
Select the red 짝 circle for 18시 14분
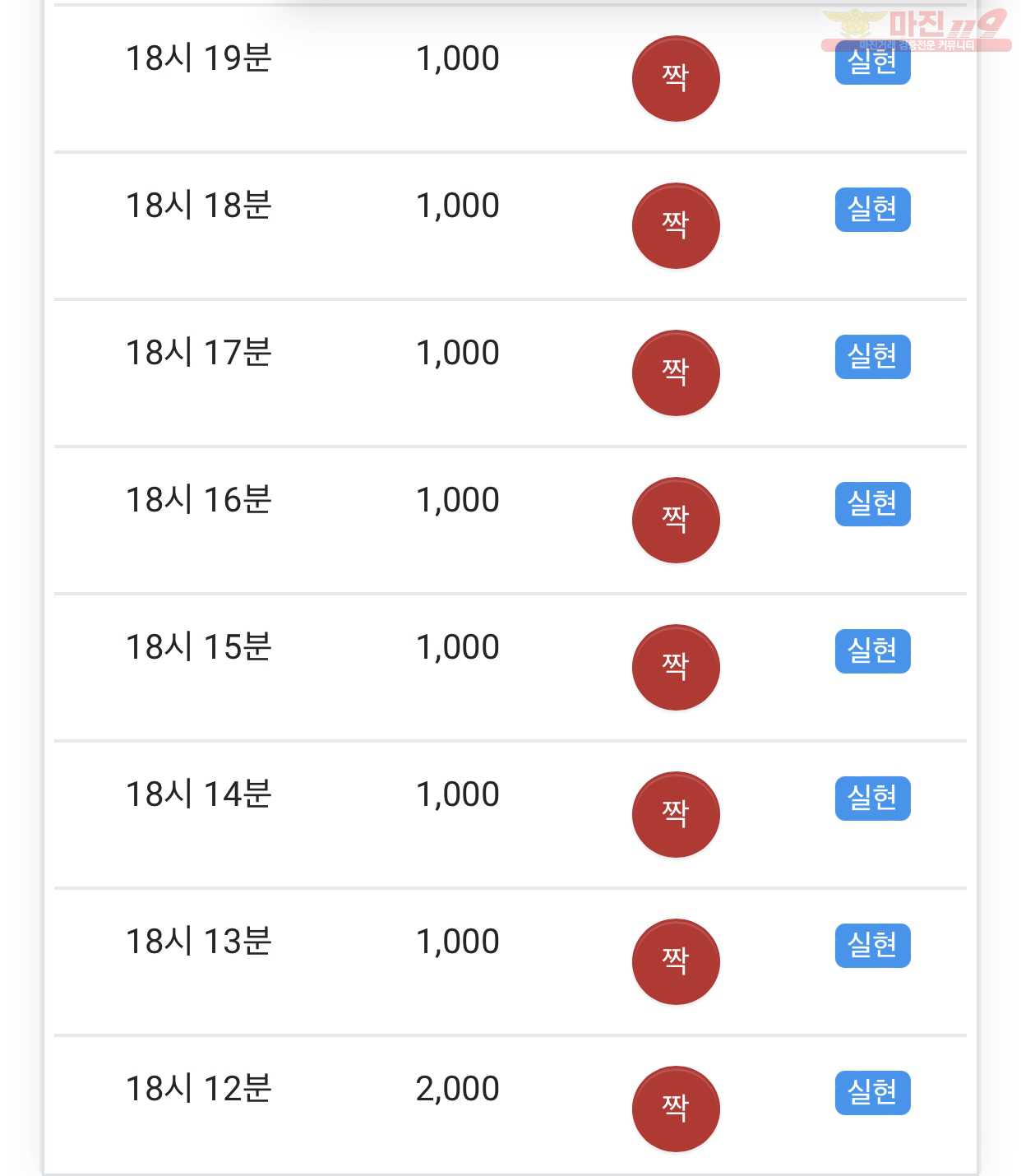[676, 814]
